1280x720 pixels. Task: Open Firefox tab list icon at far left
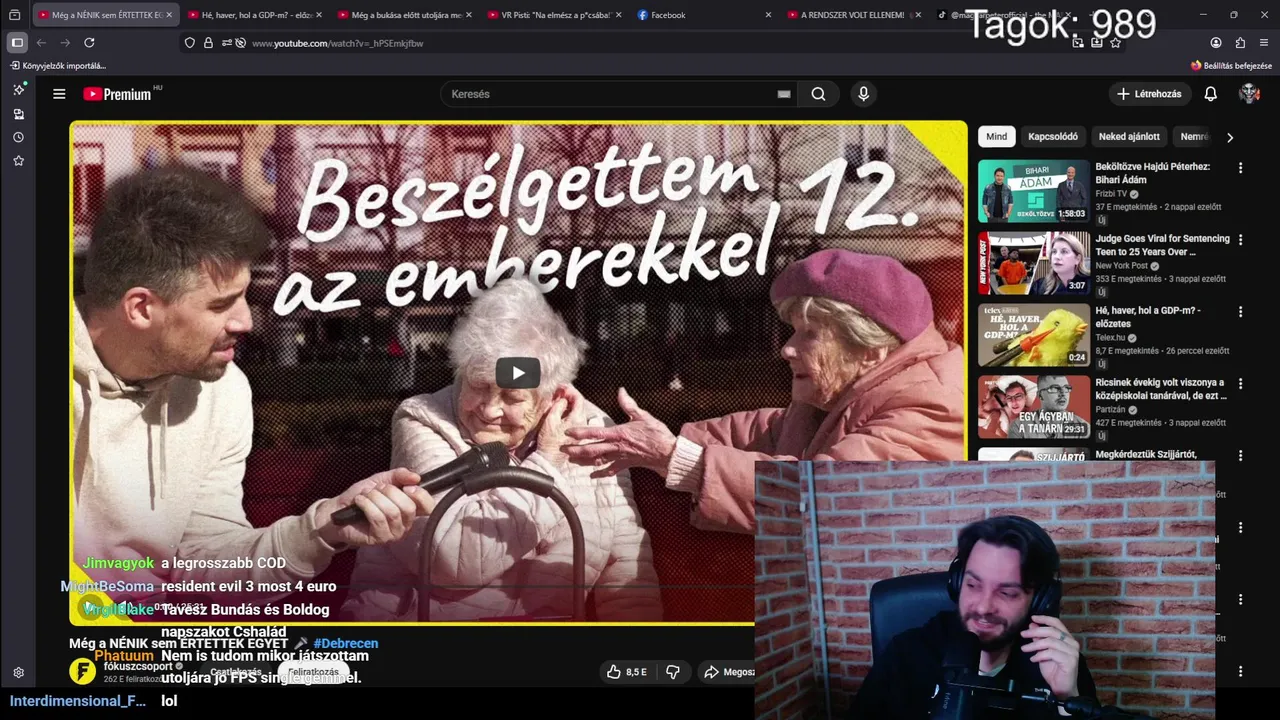point(14,15)
